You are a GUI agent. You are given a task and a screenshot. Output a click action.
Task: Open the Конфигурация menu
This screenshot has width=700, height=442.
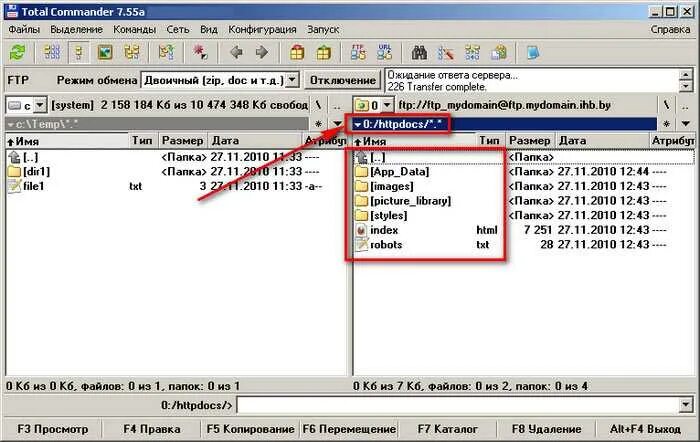pyautogui.click(x=262, y=29)
